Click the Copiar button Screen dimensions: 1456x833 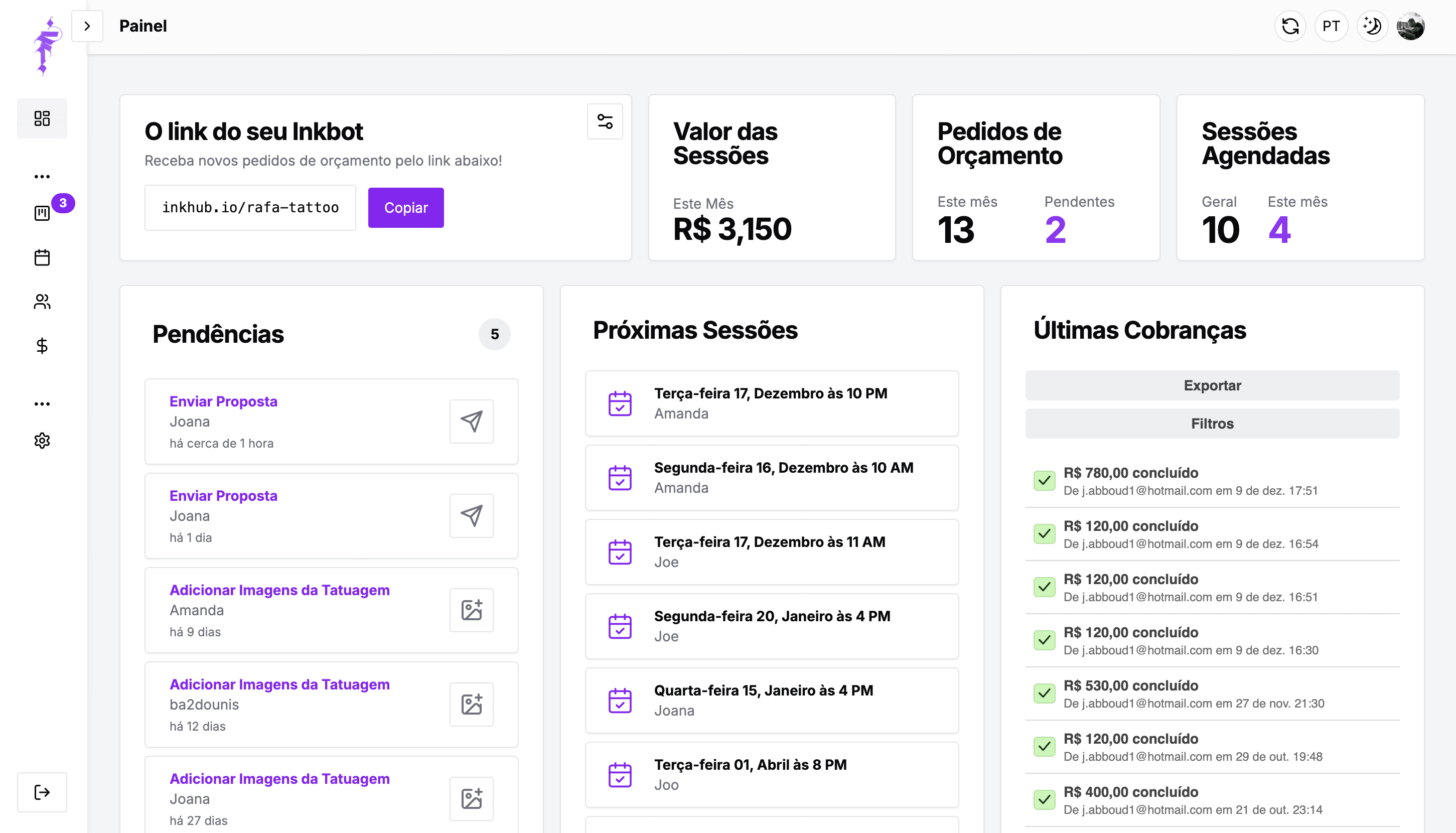(x=405, y=208)
